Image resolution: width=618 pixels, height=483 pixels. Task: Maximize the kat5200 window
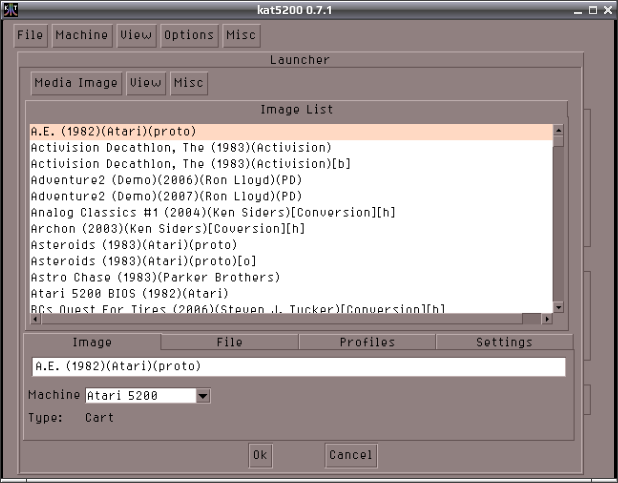pyautogui.click(x=593, y=10)
